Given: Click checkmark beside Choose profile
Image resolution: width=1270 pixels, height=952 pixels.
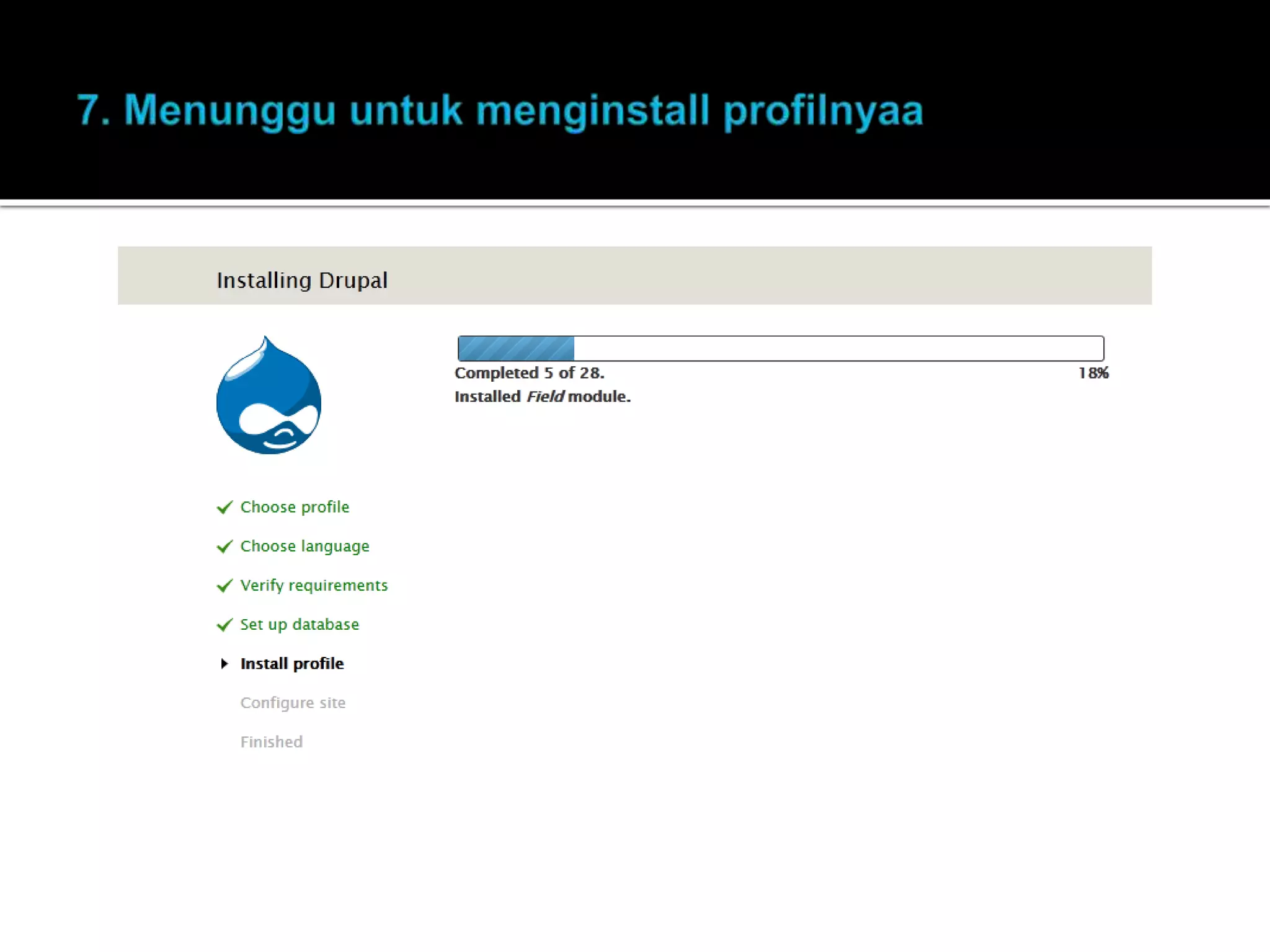Looking at the screenshot, I should [x=224, y=508].
